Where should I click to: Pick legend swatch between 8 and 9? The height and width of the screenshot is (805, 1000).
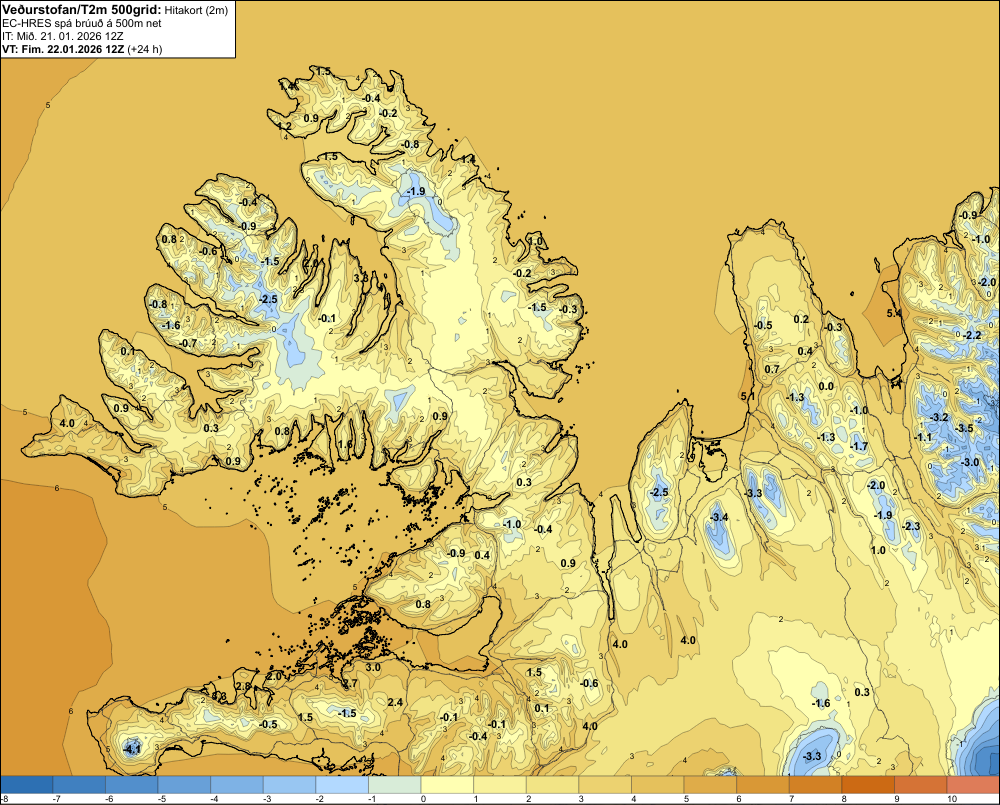point(867,784)
